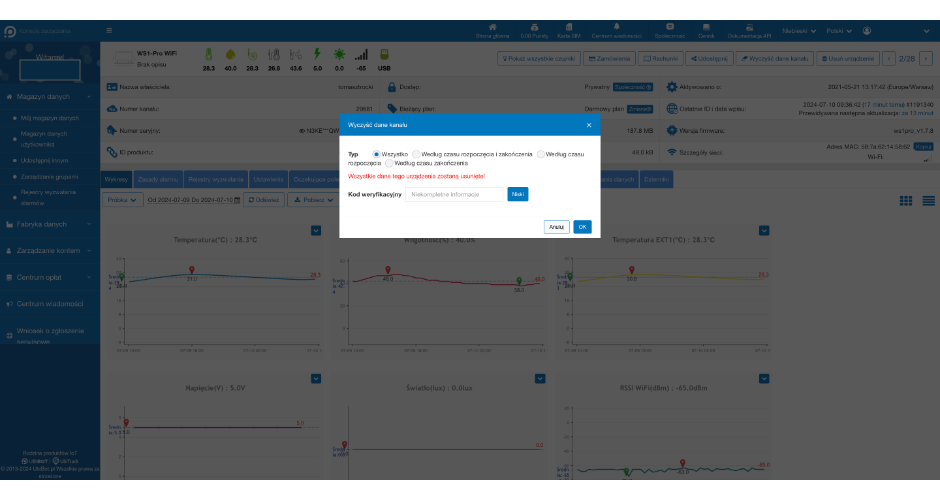
Task: Switch to list chart layout icon
Action: pyautogui.click(x=929, y=201)
